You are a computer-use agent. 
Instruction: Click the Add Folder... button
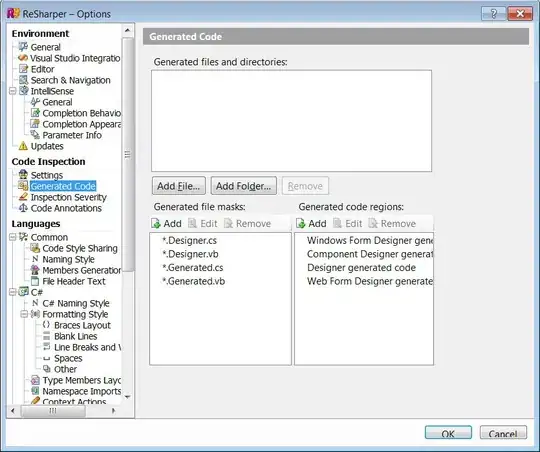click(x=243, y=186)
